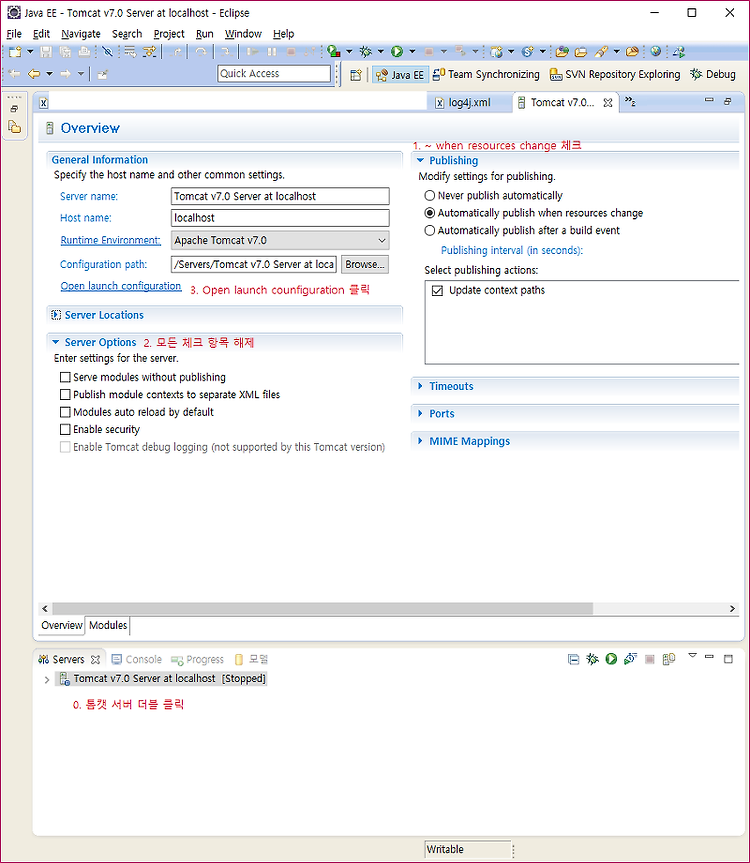Viewport: 750px width, 863px height.
Task: Close the Tomcat v7.0 editor tab
Action: click(607, 103)
